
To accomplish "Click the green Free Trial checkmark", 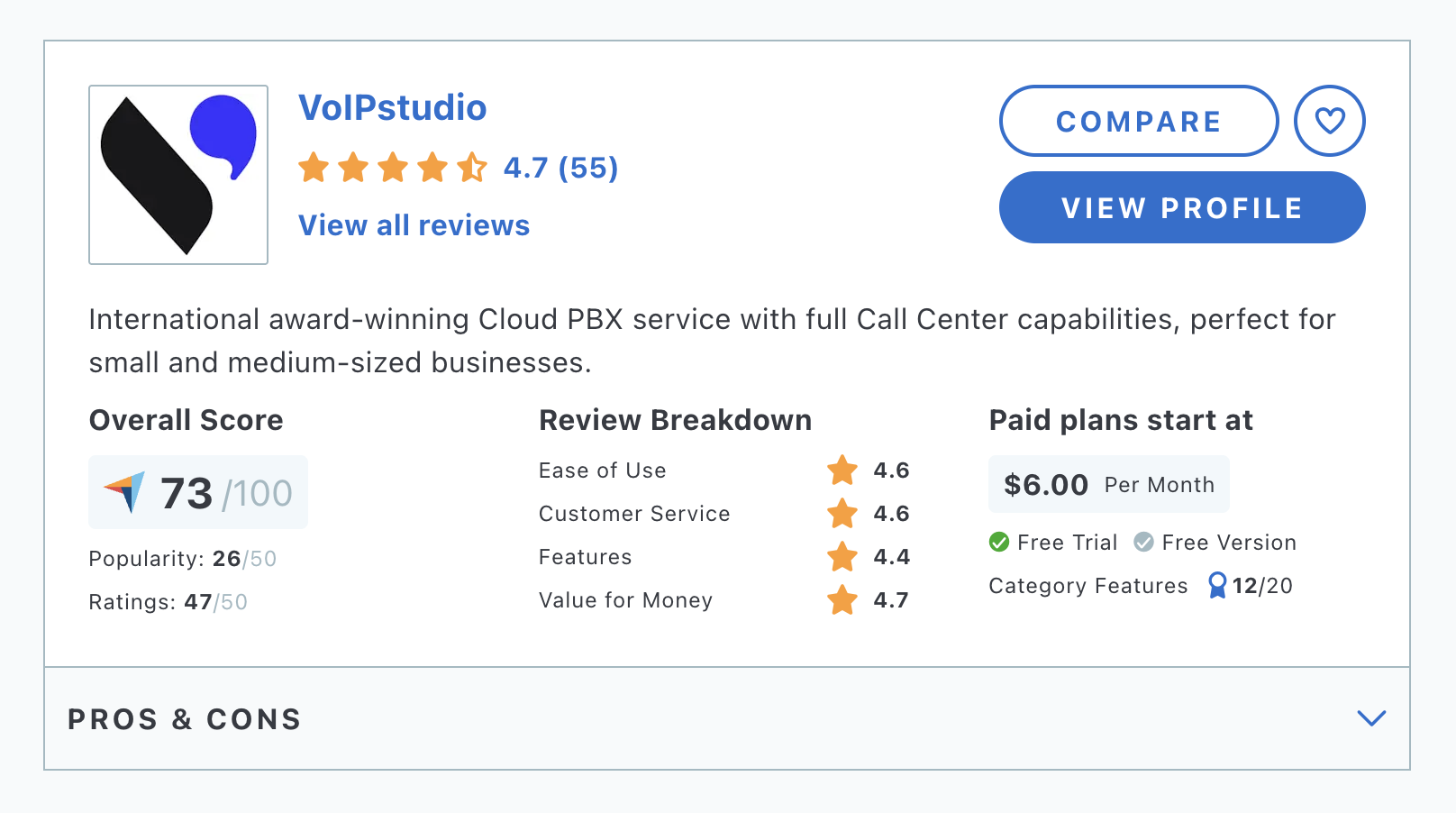I will tap(999, 542).
